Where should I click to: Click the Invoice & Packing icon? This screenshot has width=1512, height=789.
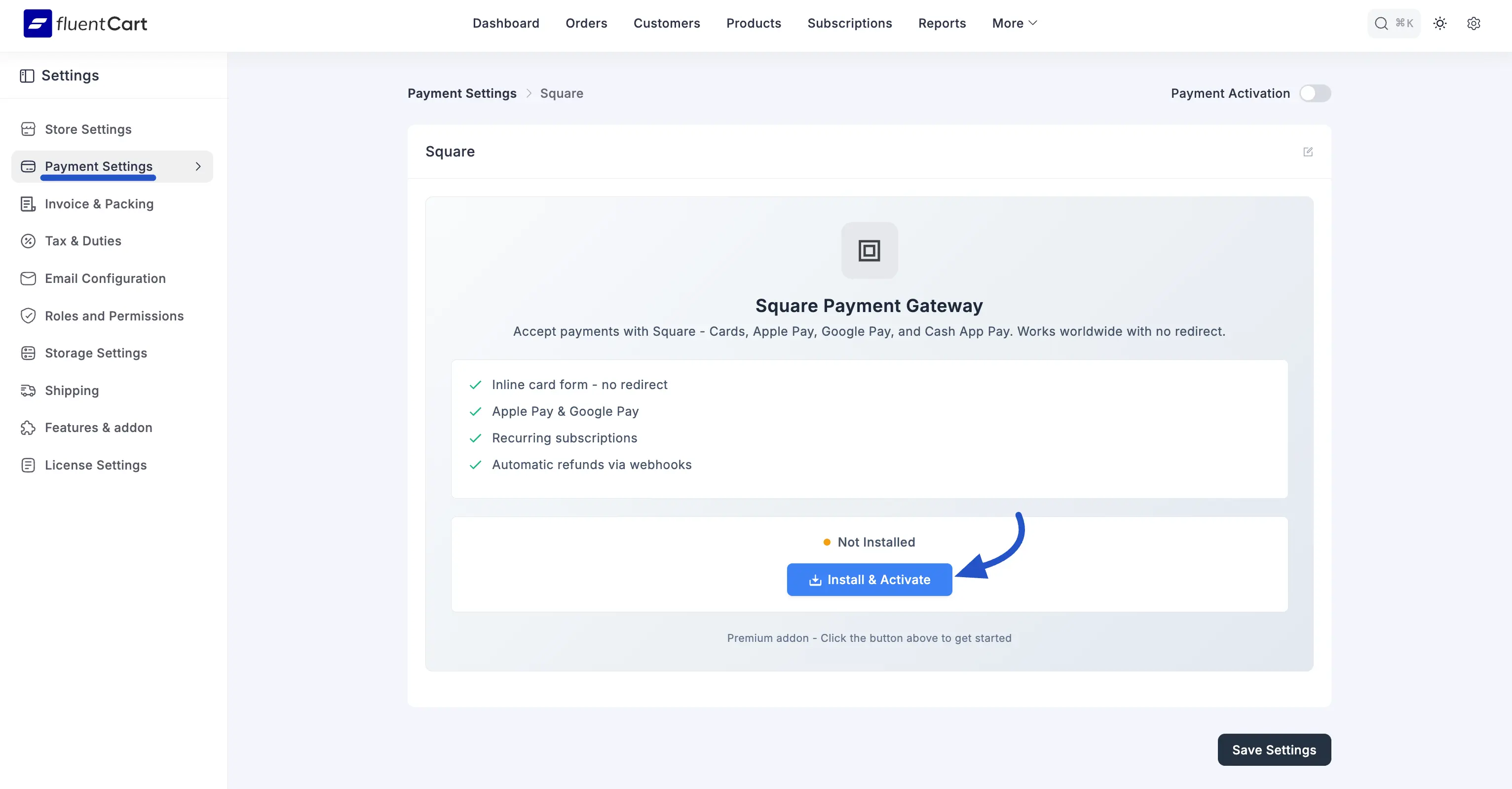tap(28, 204)
